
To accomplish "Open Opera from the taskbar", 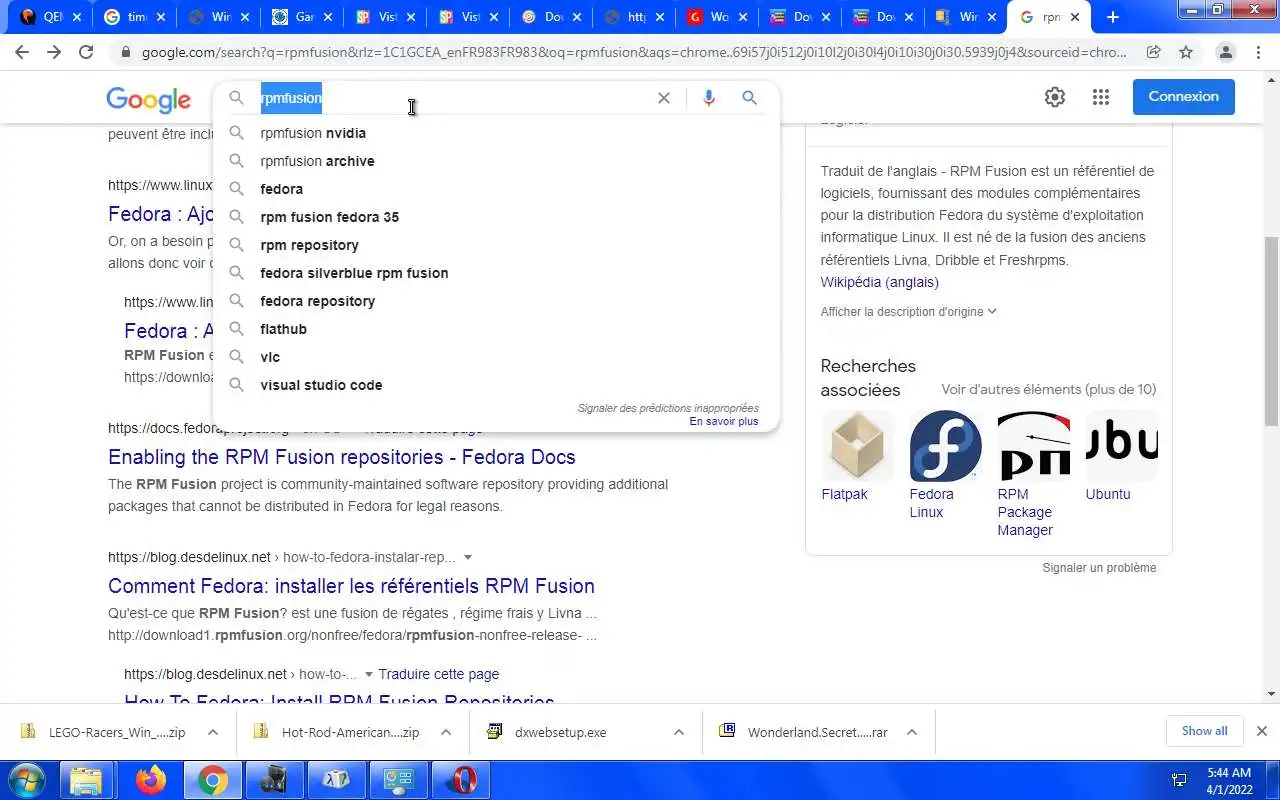I will pyautogui.click(x=461, y=780).
